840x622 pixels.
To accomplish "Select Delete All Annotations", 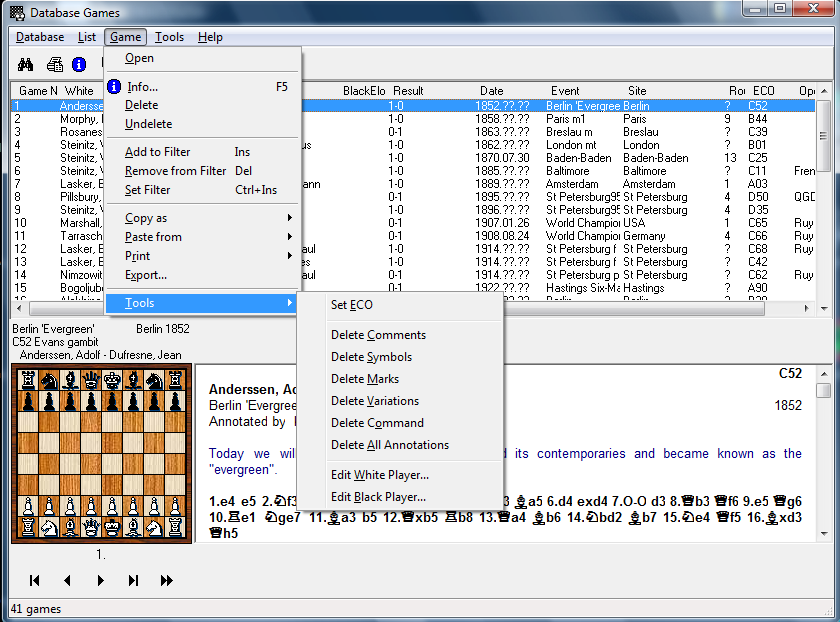I will click(x=390, y=445).
